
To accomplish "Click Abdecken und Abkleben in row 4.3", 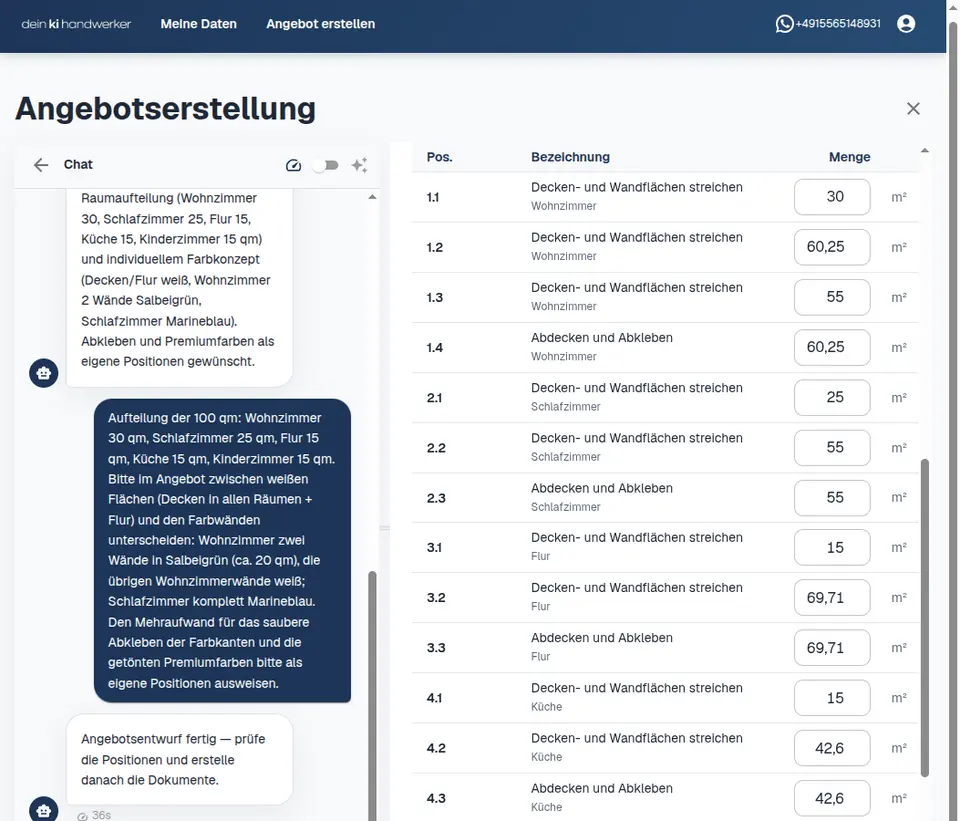I will [x=602, y=789].
